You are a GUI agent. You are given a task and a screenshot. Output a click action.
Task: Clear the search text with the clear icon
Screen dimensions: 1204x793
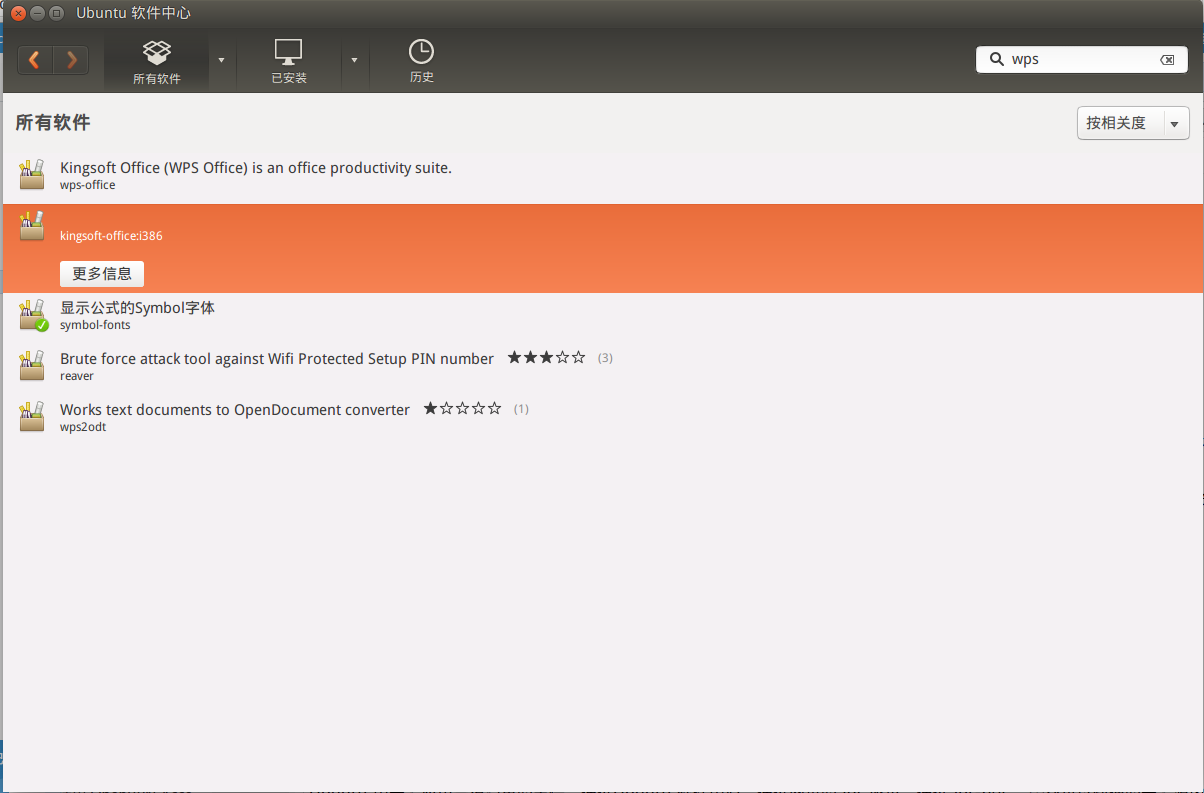[1167, 60]
